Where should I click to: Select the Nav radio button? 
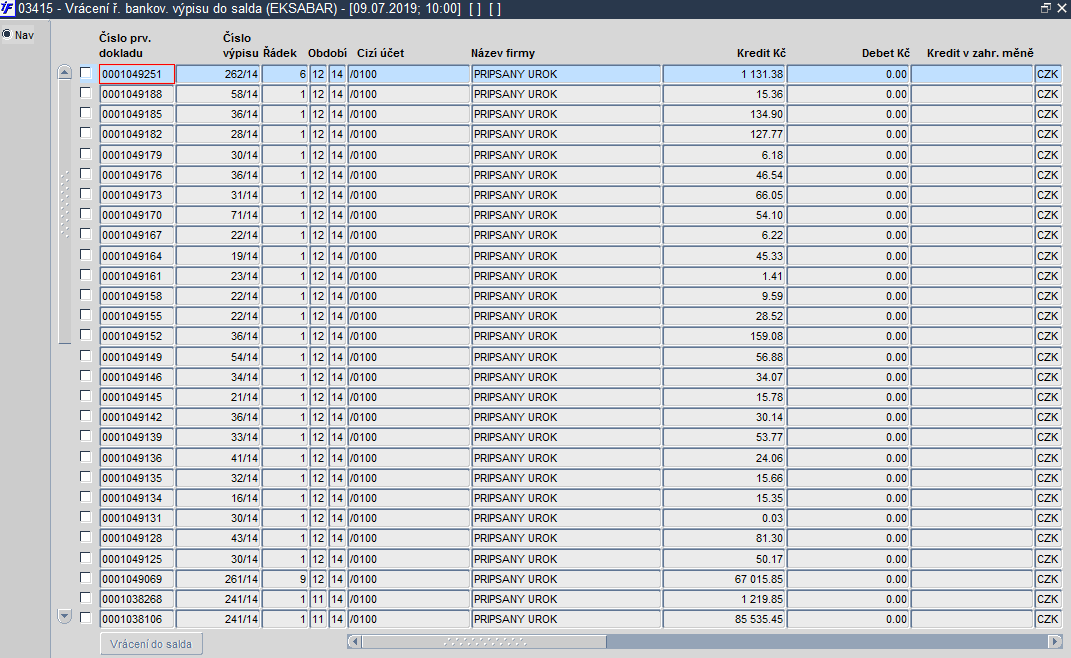[7, 34]
